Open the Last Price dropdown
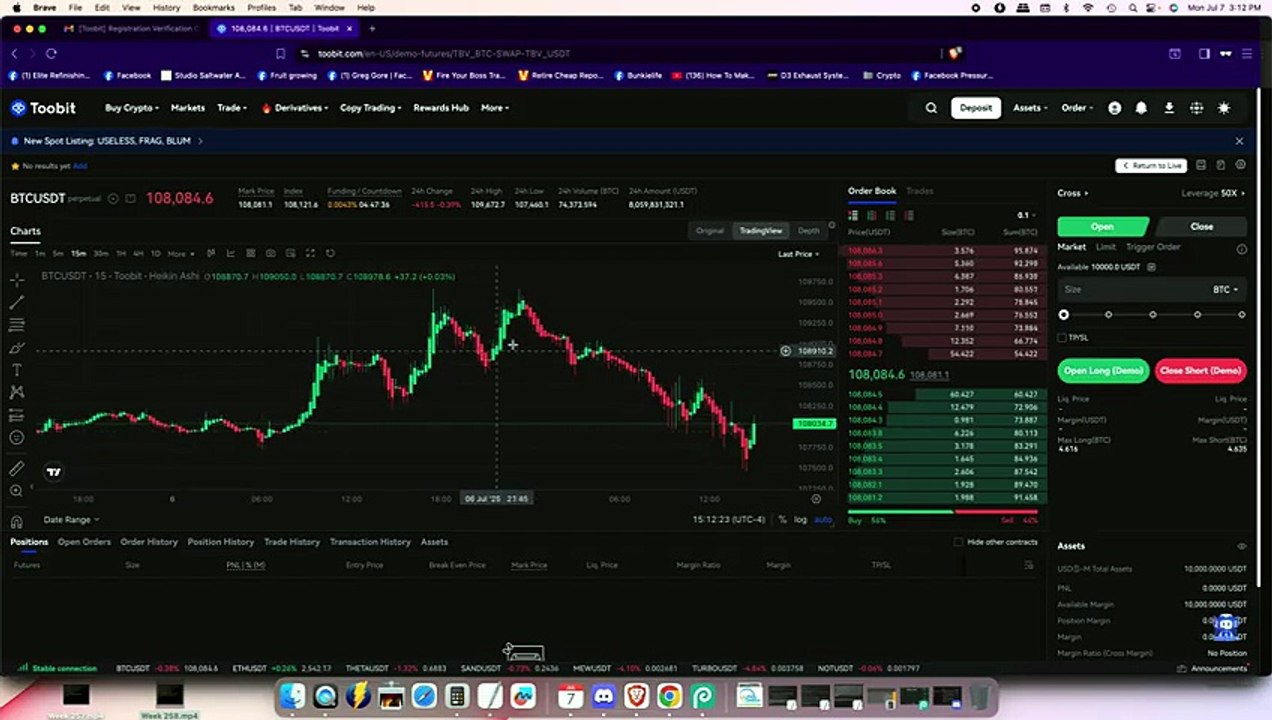Image resolution: width=1272 pixels, height=720 pixels. tap(798, 254)
